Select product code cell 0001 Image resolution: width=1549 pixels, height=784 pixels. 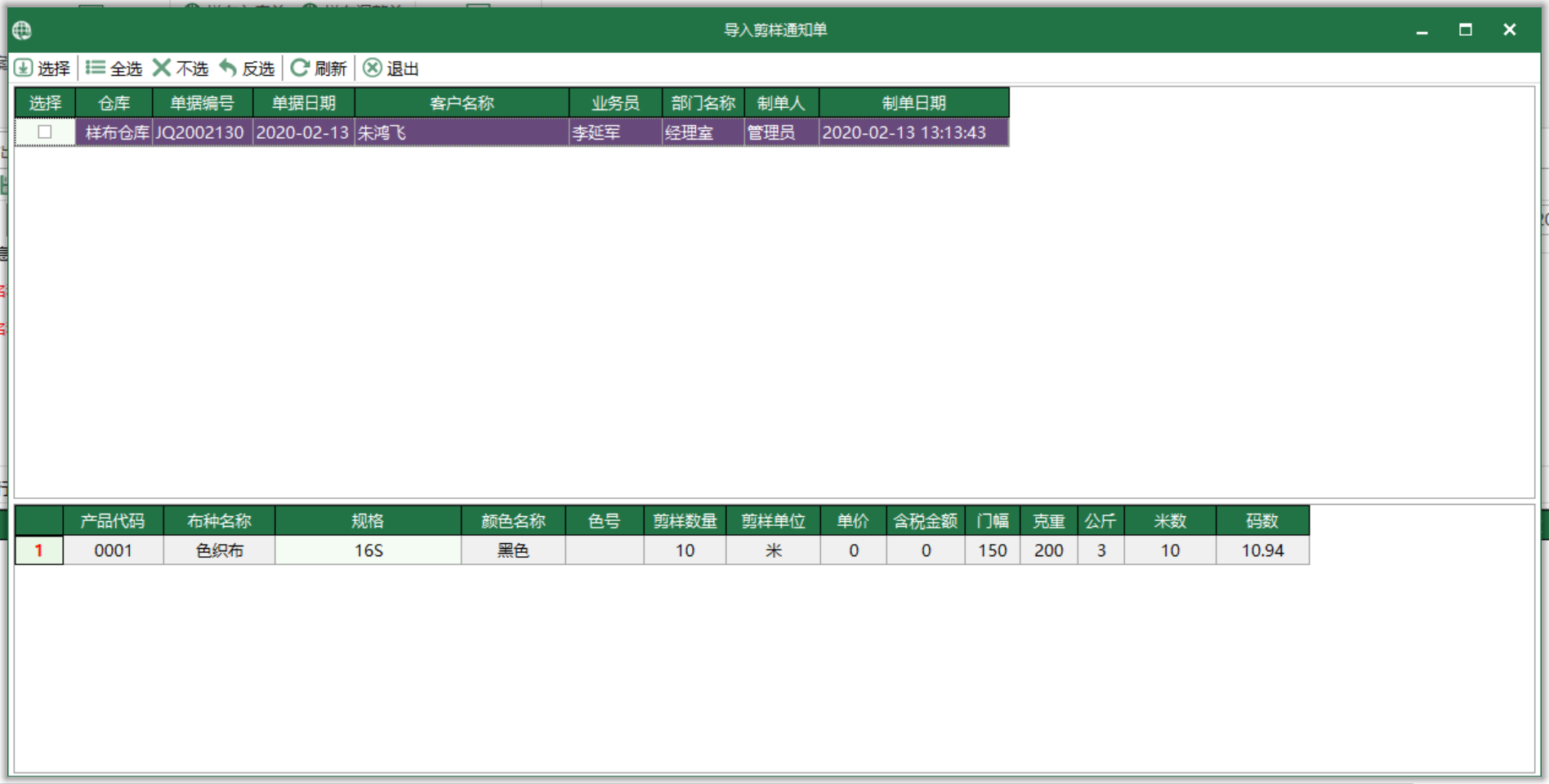pos(114,550)
